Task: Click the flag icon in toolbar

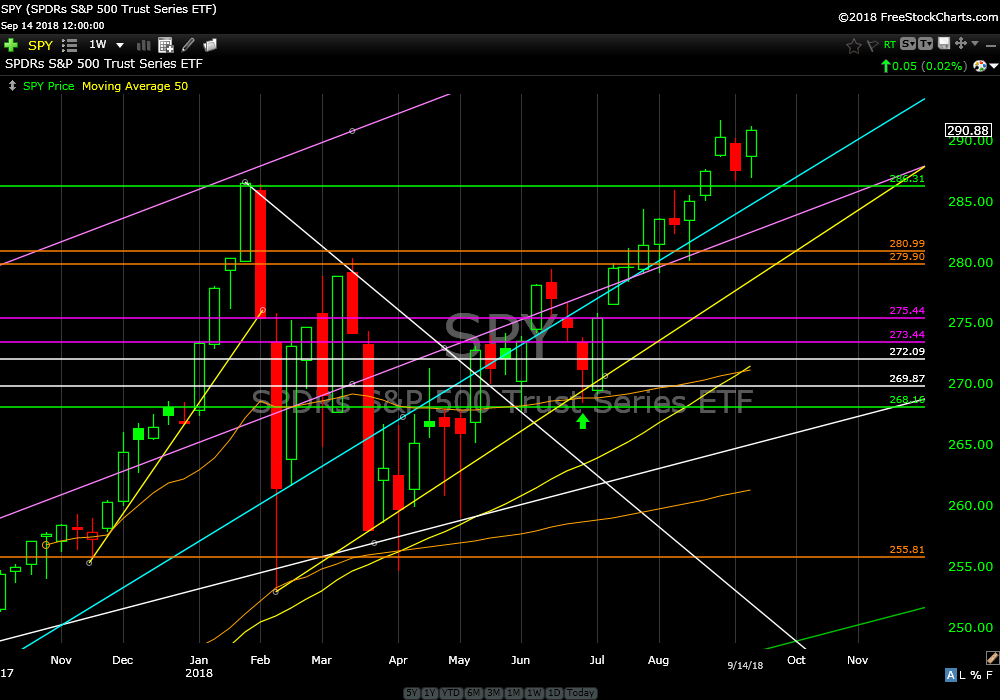Action: coord(871,45)
